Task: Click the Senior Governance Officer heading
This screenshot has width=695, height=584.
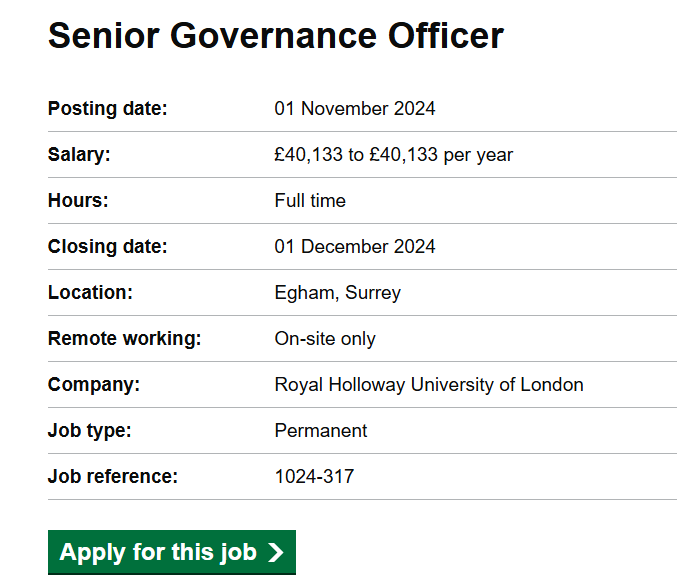Action: click(x=276, y=35)
